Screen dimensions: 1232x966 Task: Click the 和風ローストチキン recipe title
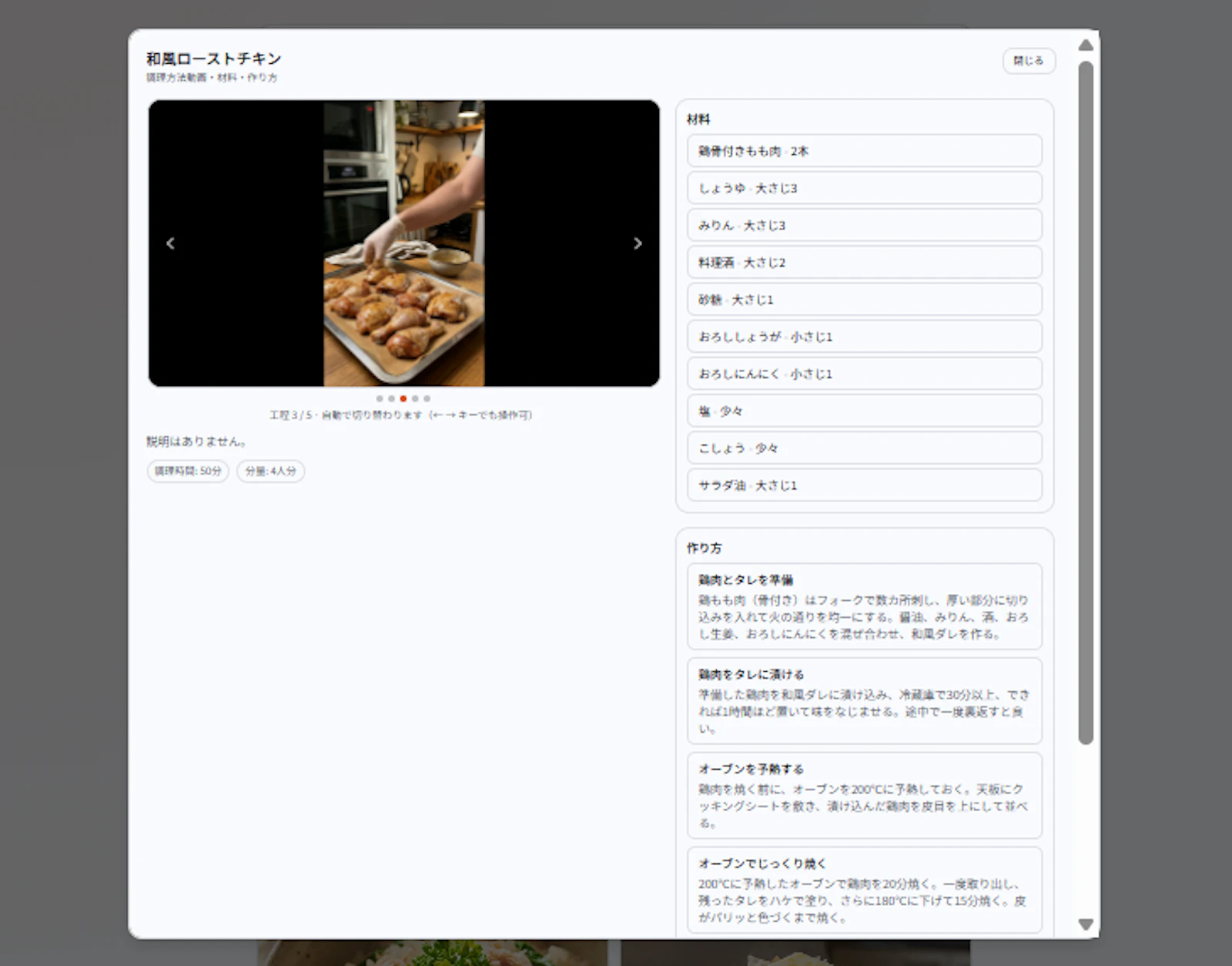coord(214,59)
